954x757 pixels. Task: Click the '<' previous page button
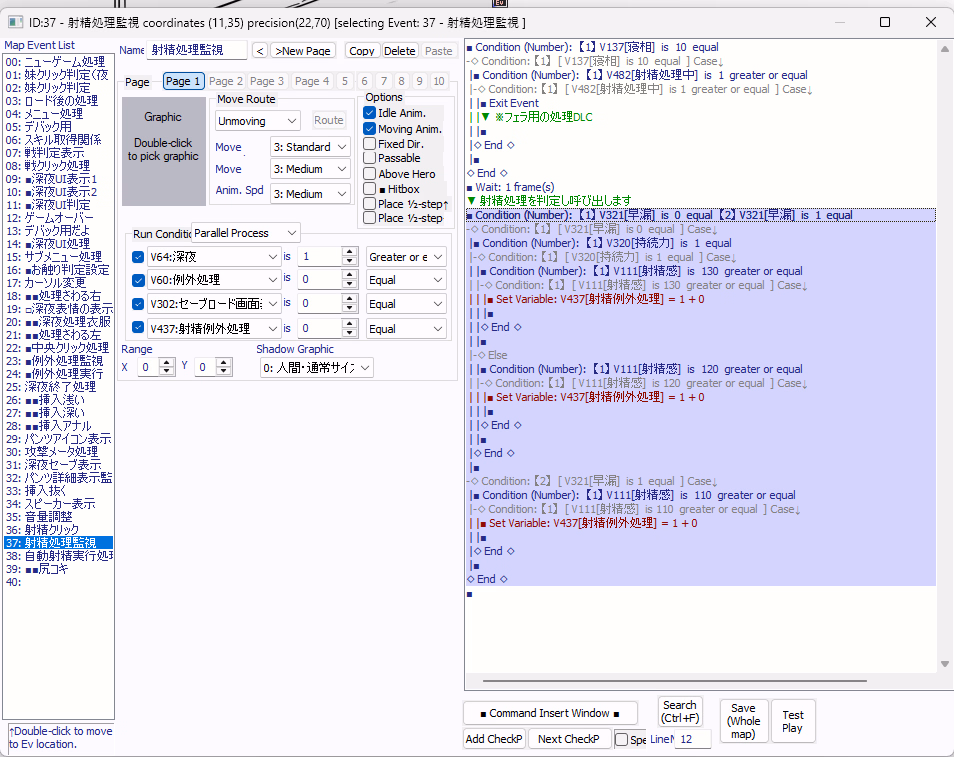point(259,51)
